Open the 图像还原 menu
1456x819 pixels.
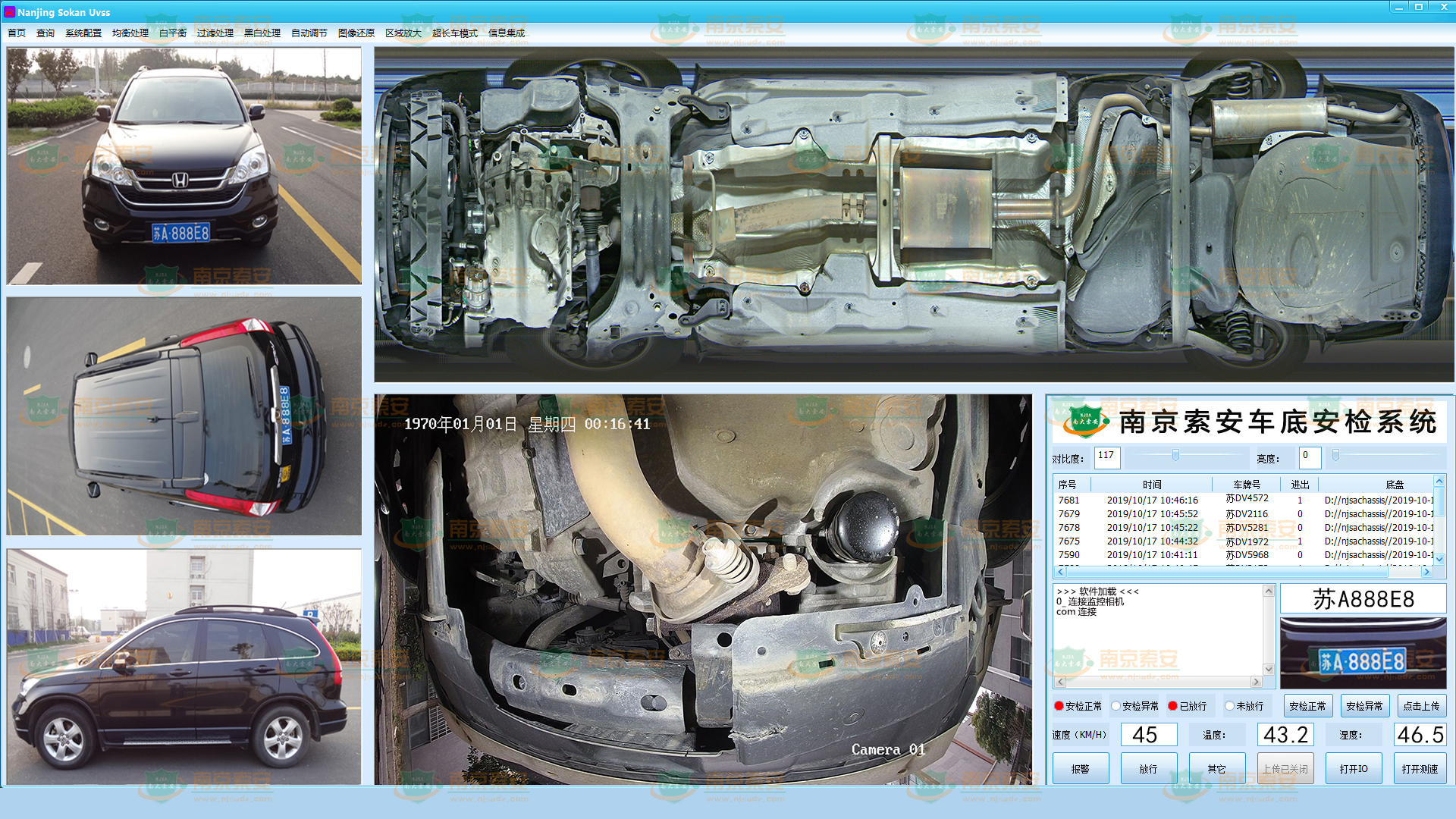click(x=356, y=33)
